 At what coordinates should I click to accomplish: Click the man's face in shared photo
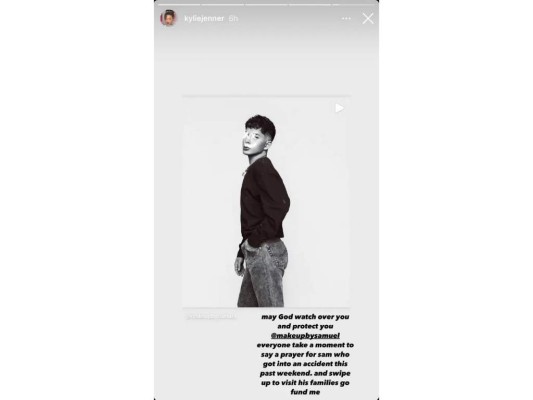(x=252, y=141)
